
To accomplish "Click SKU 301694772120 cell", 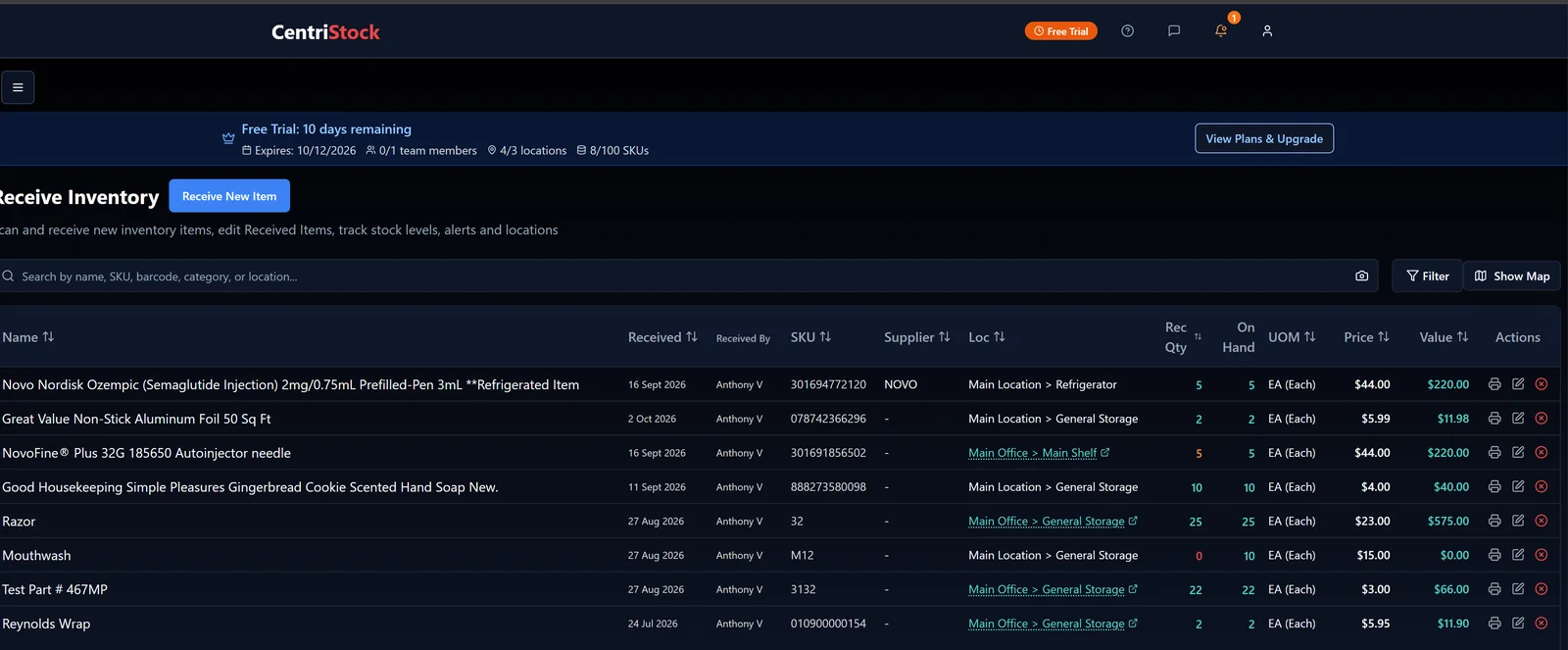I will (x=828, y=384).
